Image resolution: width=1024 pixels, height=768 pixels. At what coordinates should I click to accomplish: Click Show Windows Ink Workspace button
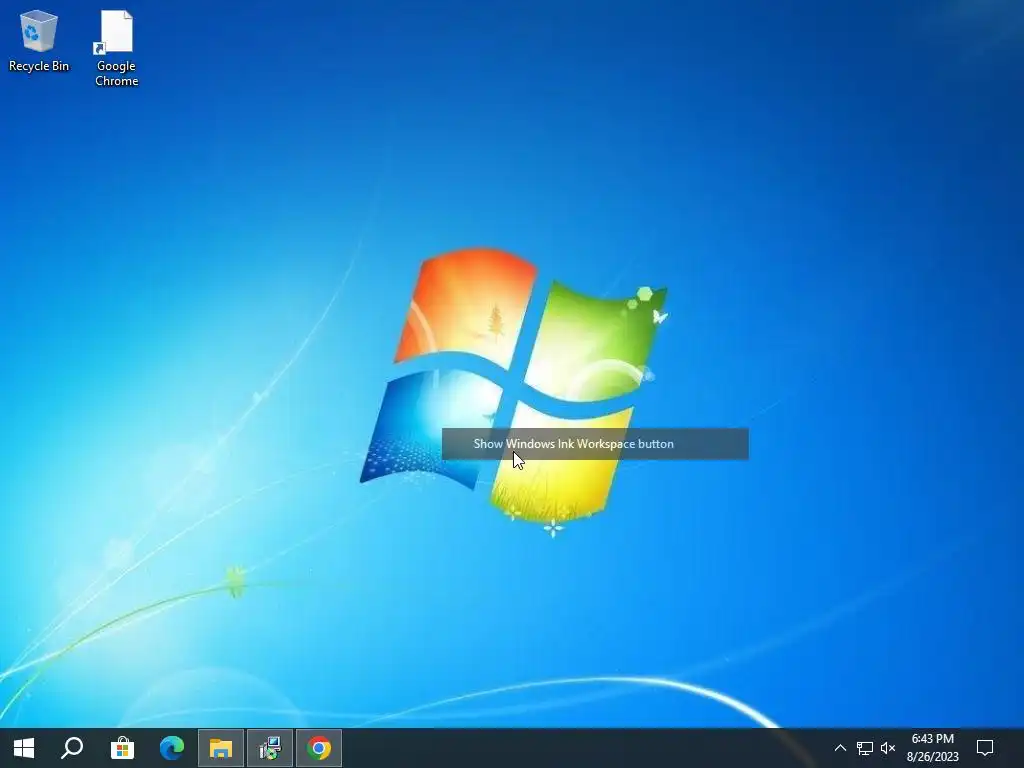[x=595, y=444]
